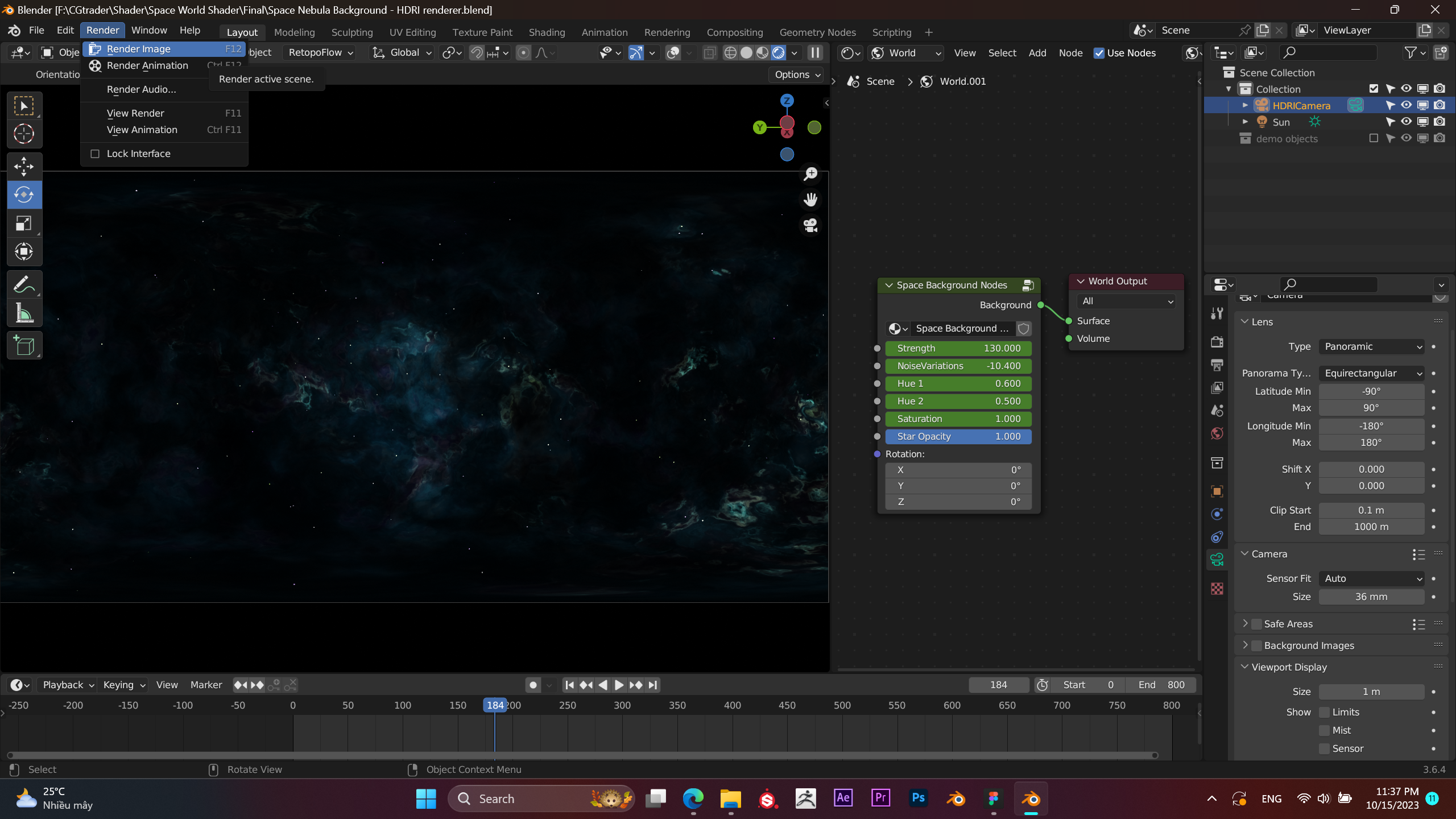The height and width of the screenshot is (819, 1456).
Task: Uncheck the Use Nodes checkbox
Action: coord(1099,52)
